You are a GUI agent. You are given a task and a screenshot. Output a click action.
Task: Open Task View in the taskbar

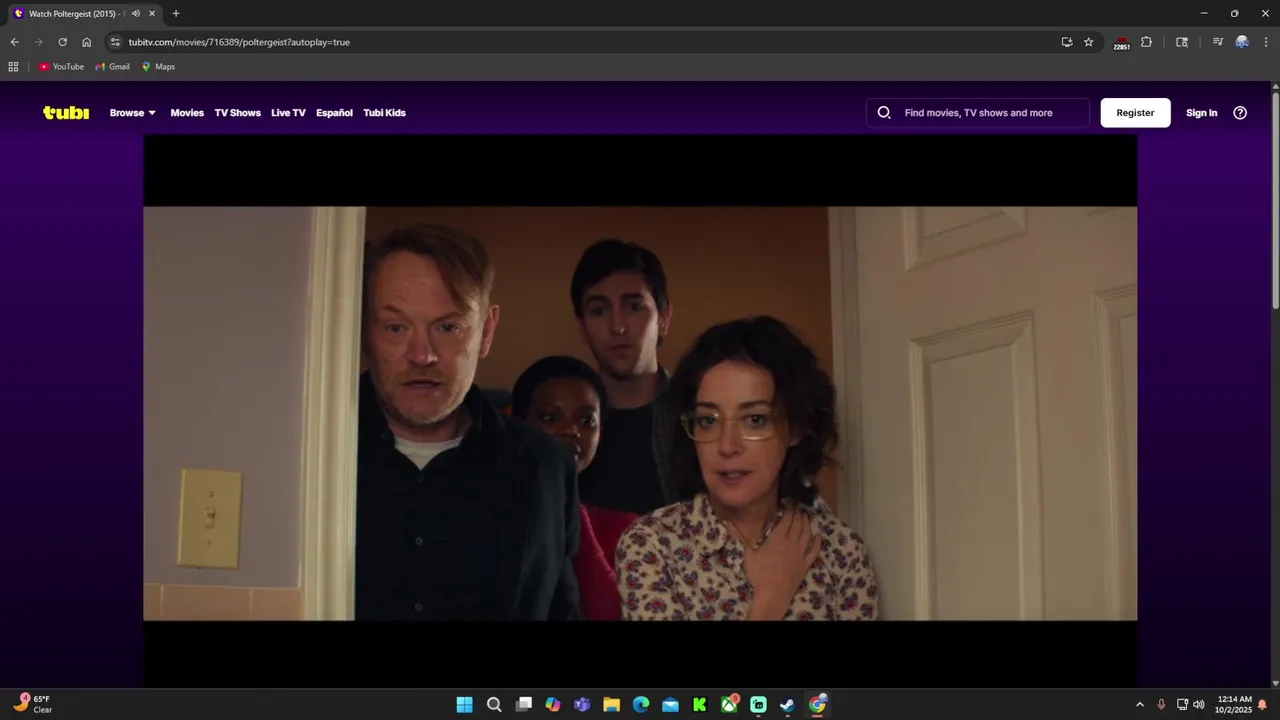[x=523, y=705]
